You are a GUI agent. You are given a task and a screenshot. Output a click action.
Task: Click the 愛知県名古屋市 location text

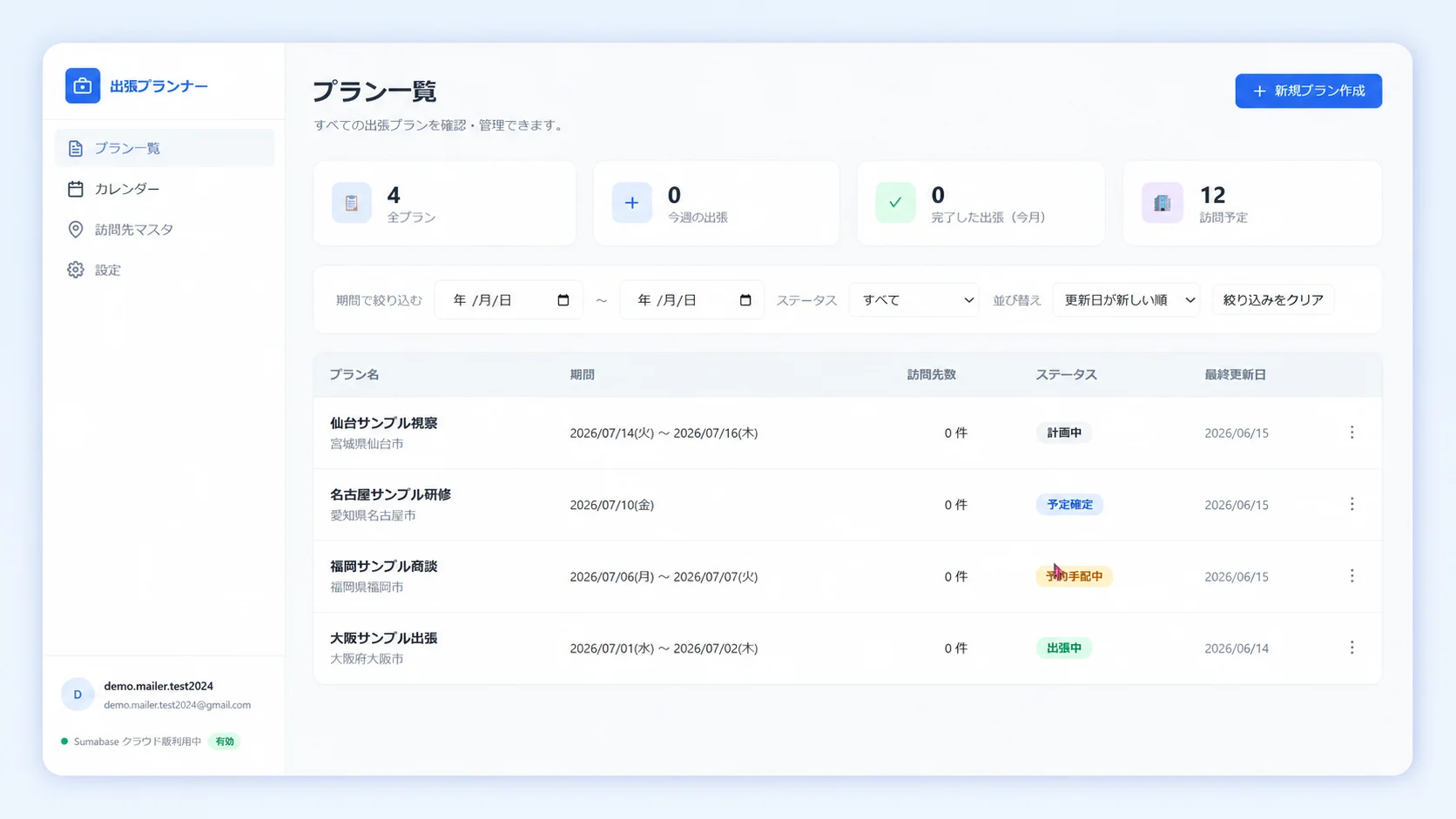[373, 515]
